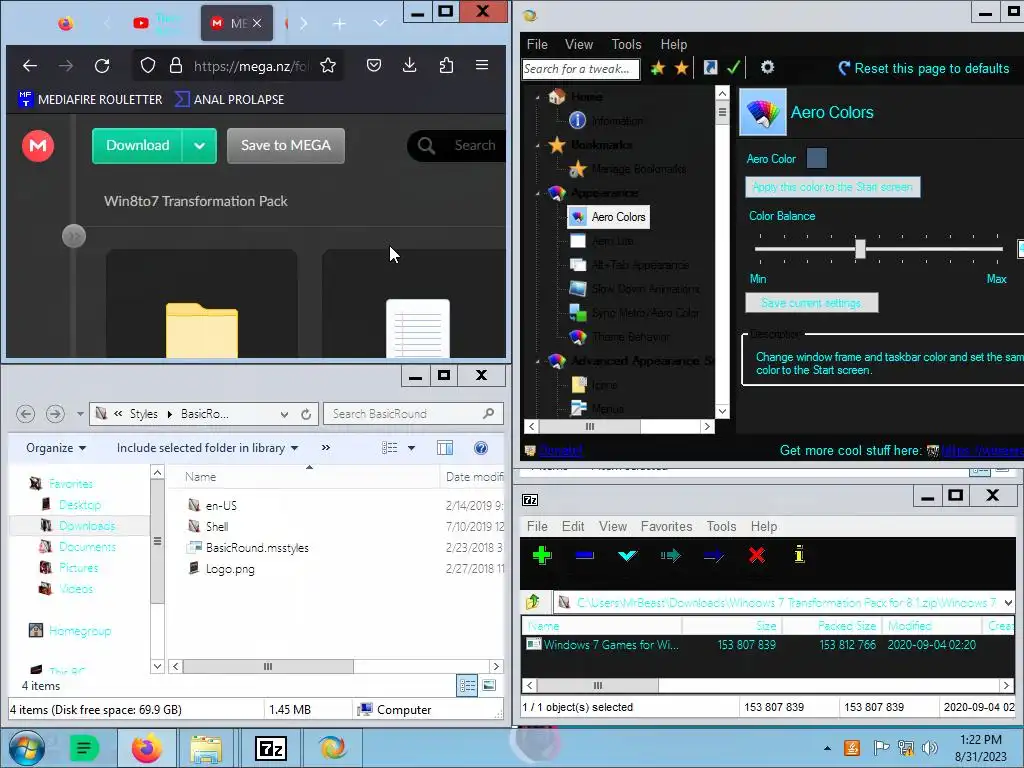Open Winaero Tweaker settings gear icon
The height and width of the screenshot is (768, 1024).
tap(767, 67)
